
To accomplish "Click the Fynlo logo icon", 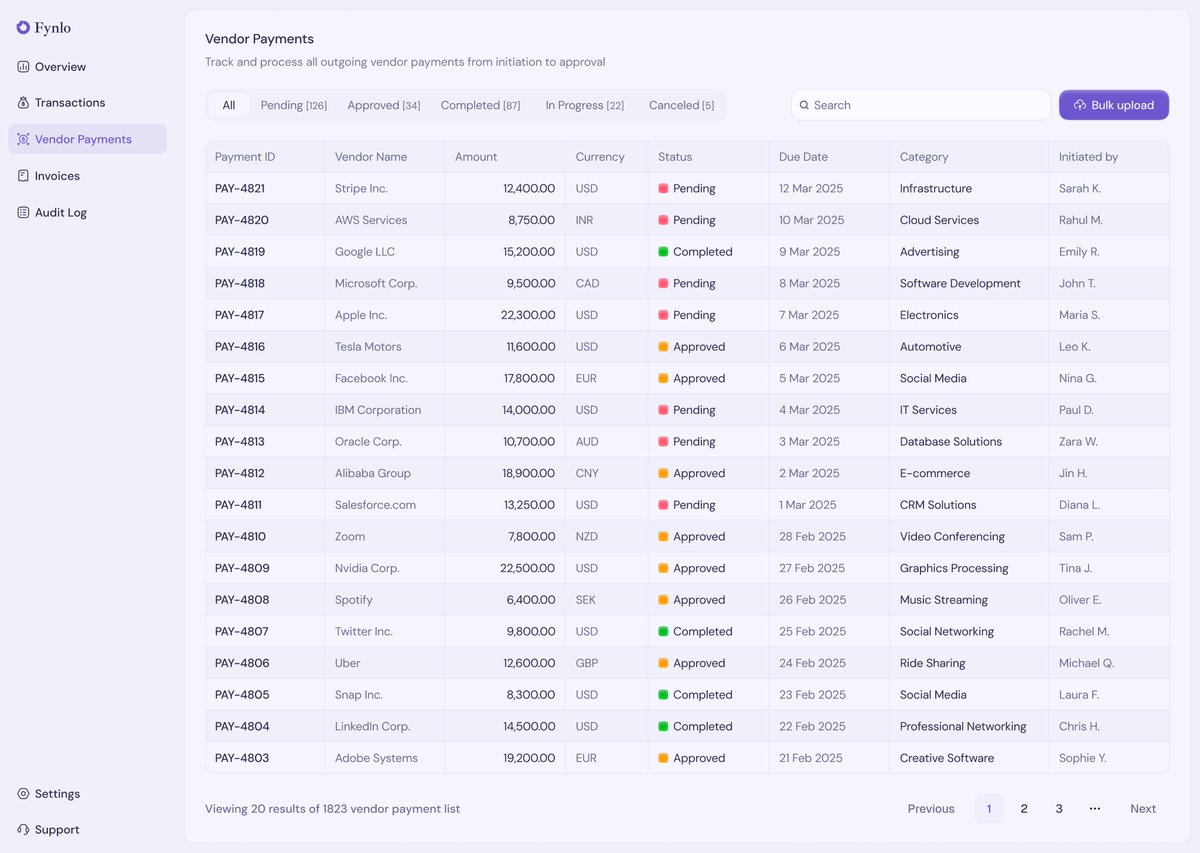I will click(x=23, y=28).
